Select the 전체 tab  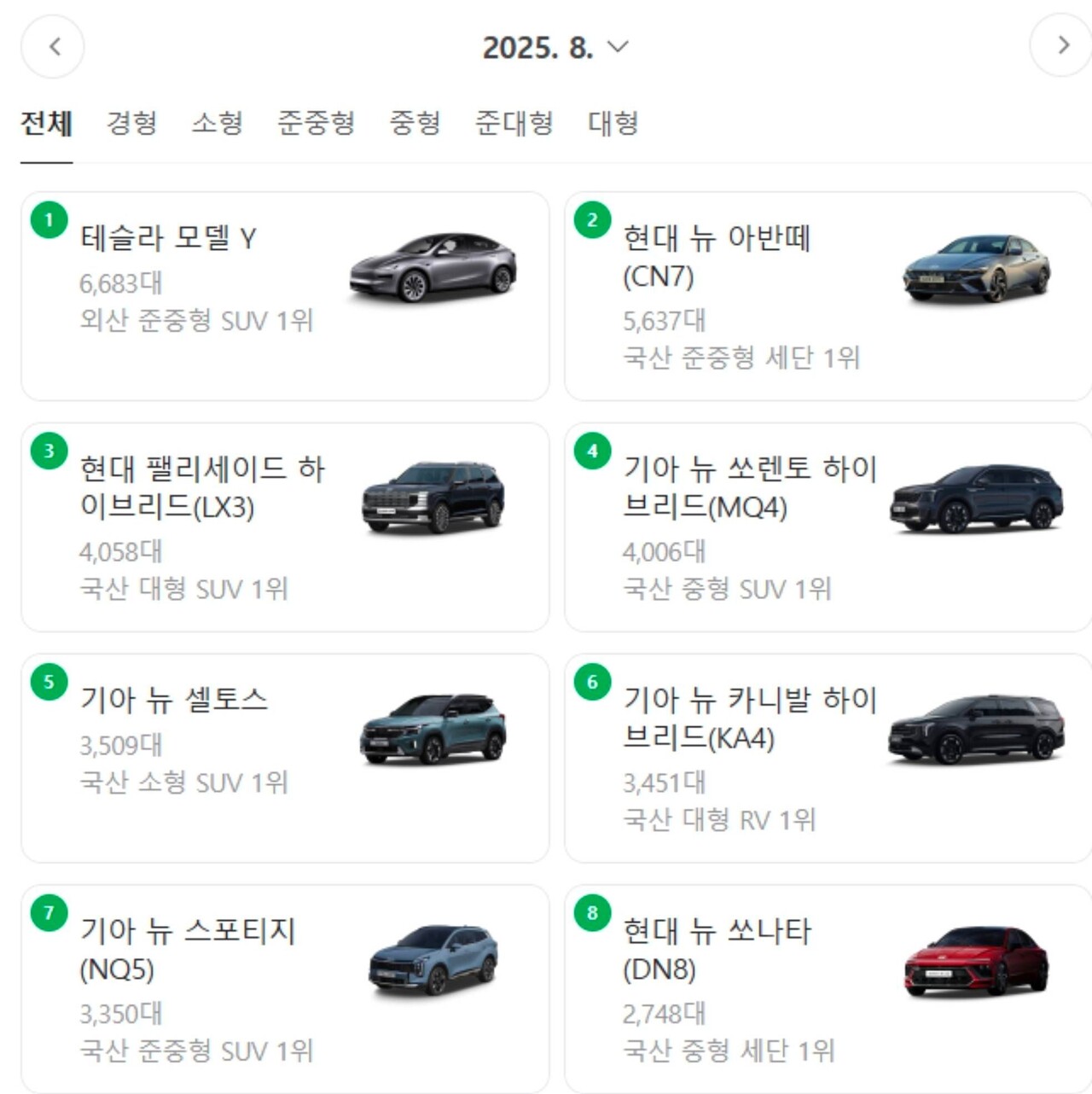(x=47, y=124)
